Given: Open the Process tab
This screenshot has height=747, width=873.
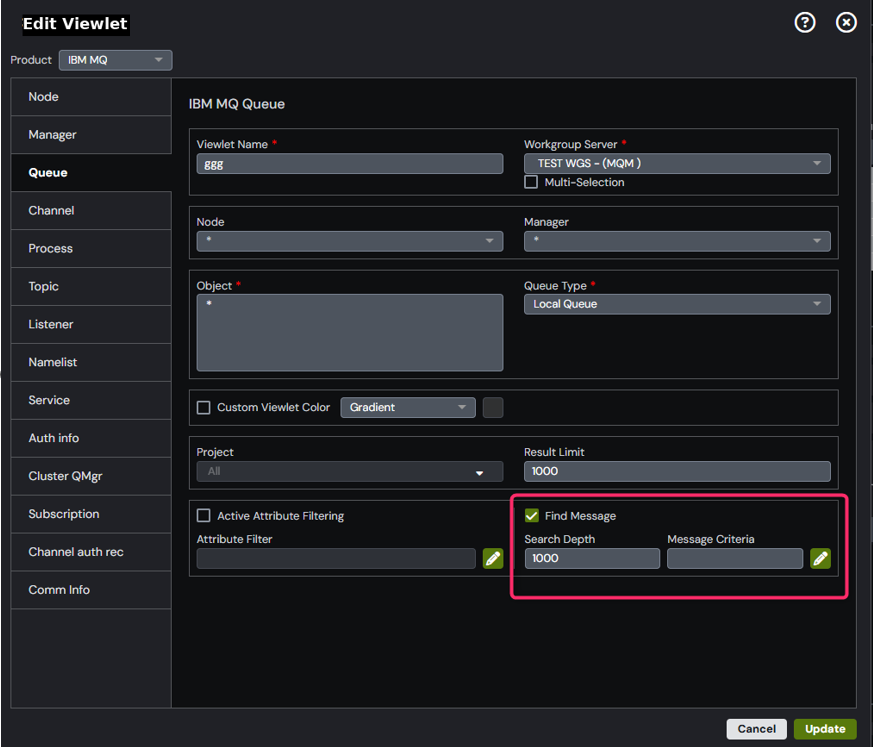Looking at the screenshot, I should (91, 248).
